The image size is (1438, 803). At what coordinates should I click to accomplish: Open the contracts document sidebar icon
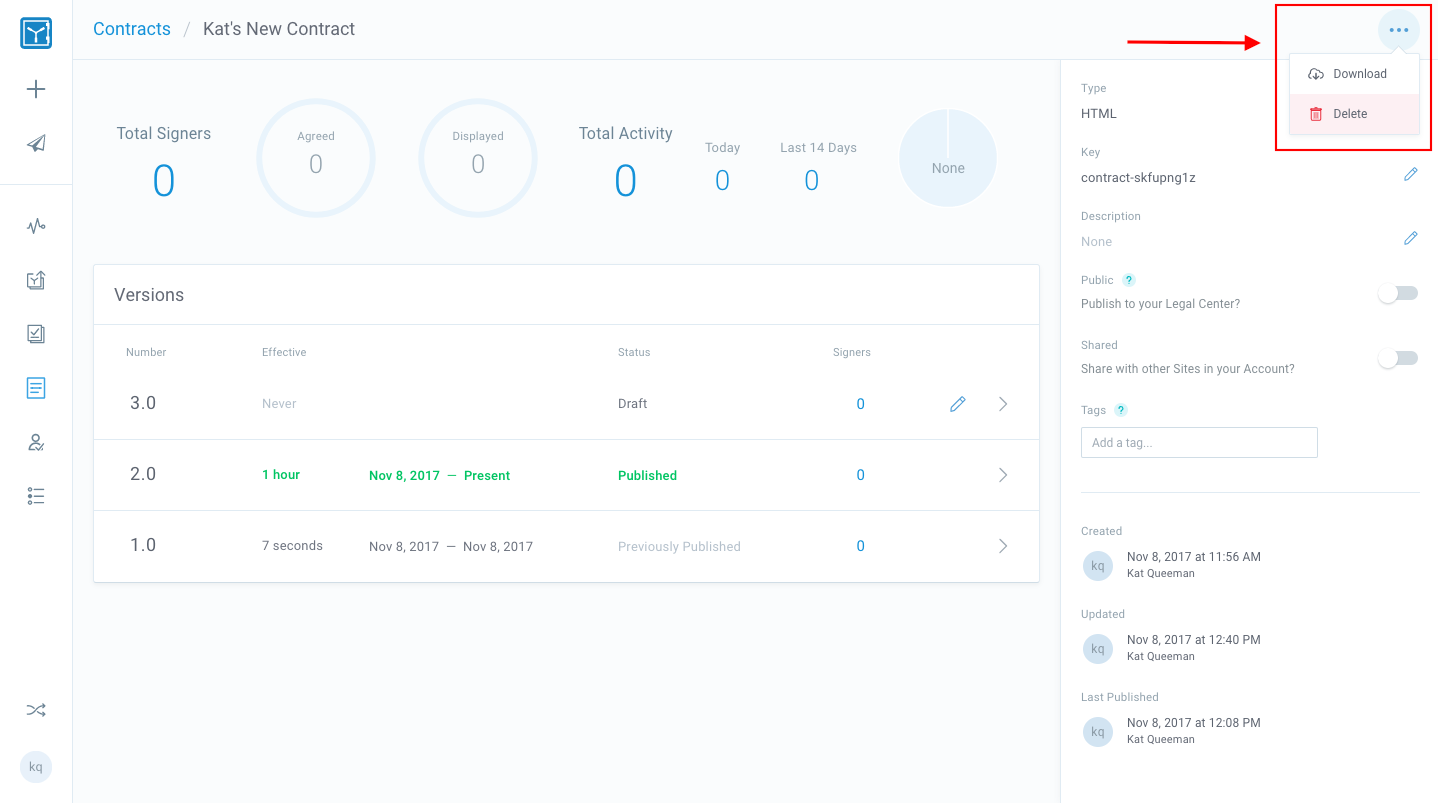click(x=36, y=388)
